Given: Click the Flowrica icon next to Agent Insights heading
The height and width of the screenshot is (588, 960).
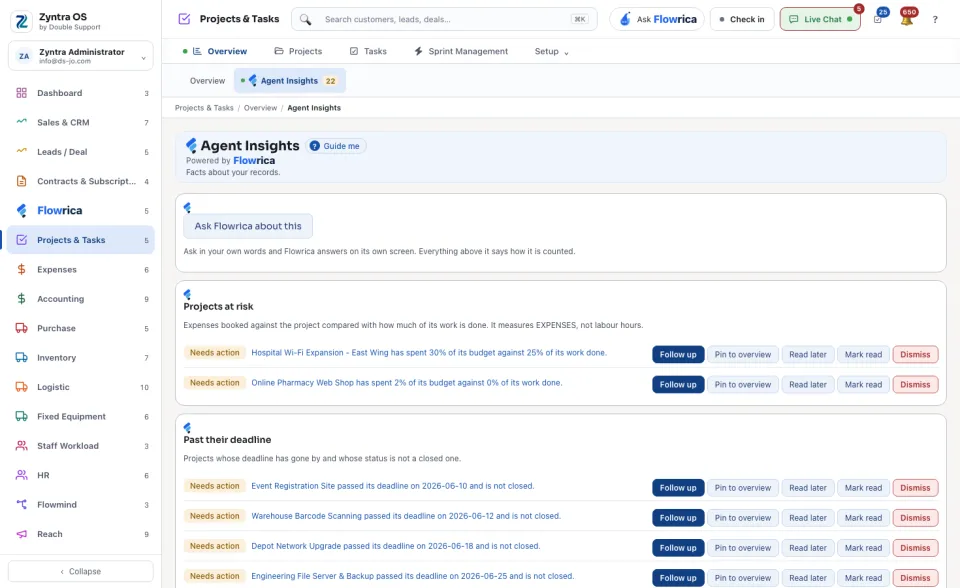Looking at the screenshot, I should 192,145.
